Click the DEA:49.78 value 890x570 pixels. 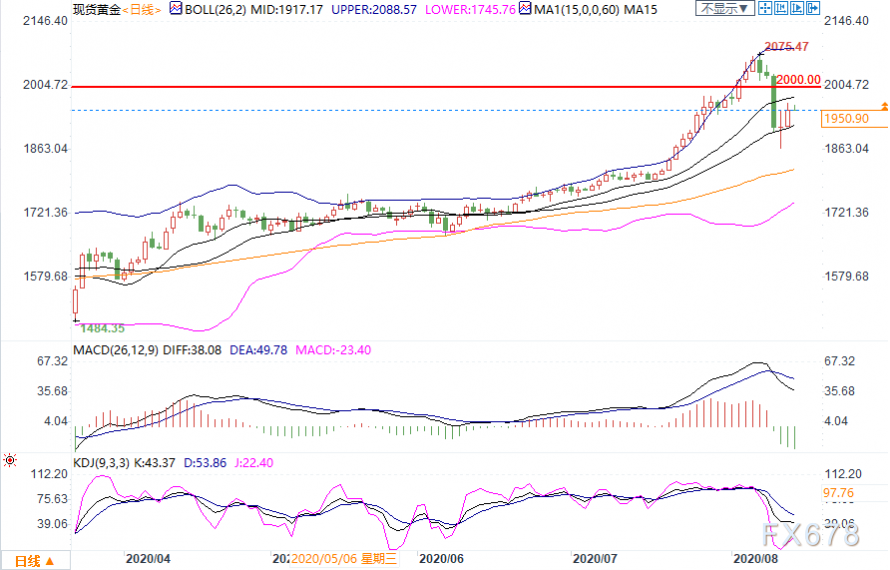[x=258, y=350]
